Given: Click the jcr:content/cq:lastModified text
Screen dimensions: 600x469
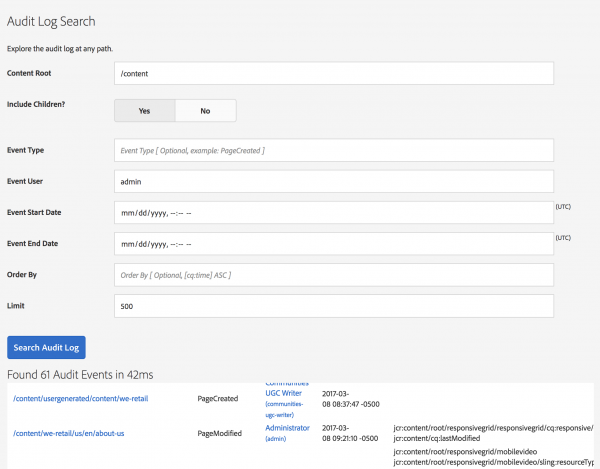Looking at the screenshot, I should [x=437, y=438].
